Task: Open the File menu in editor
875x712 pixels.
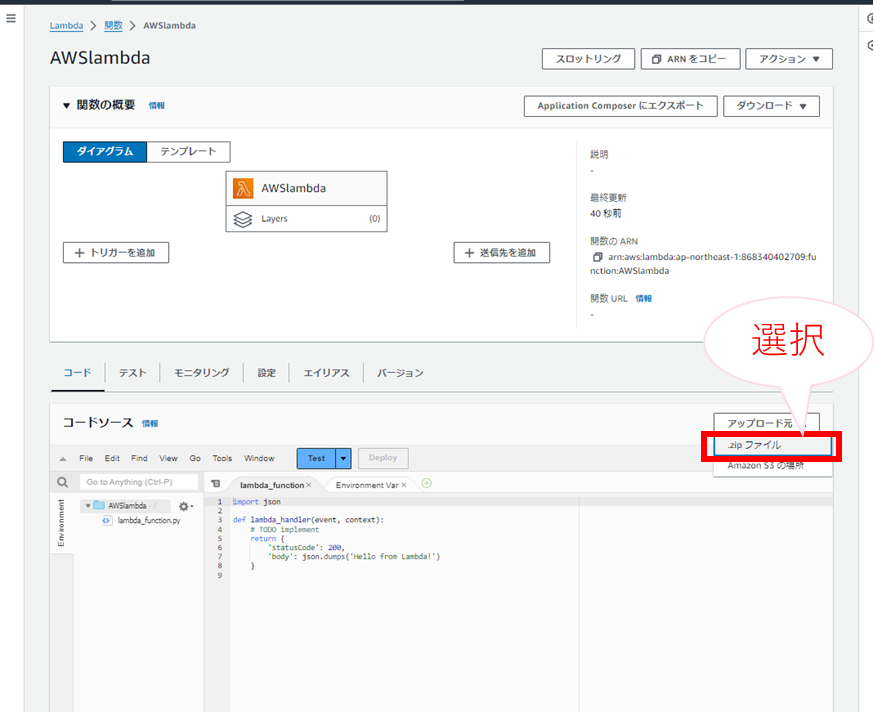Action: 86,458
